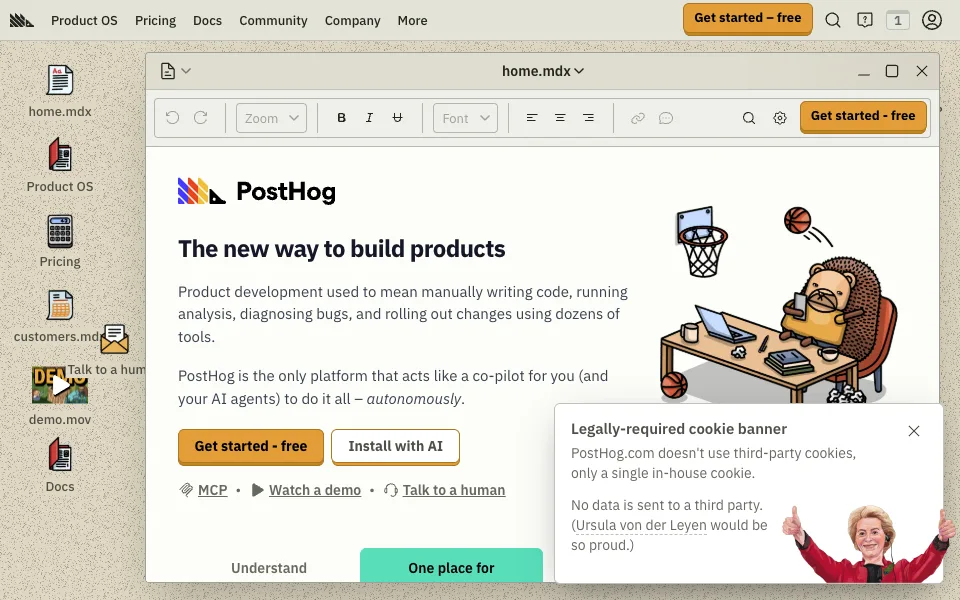Align text right
Image resolution: width=960 pixels, height=600 pixels.
tap(588, 118)
